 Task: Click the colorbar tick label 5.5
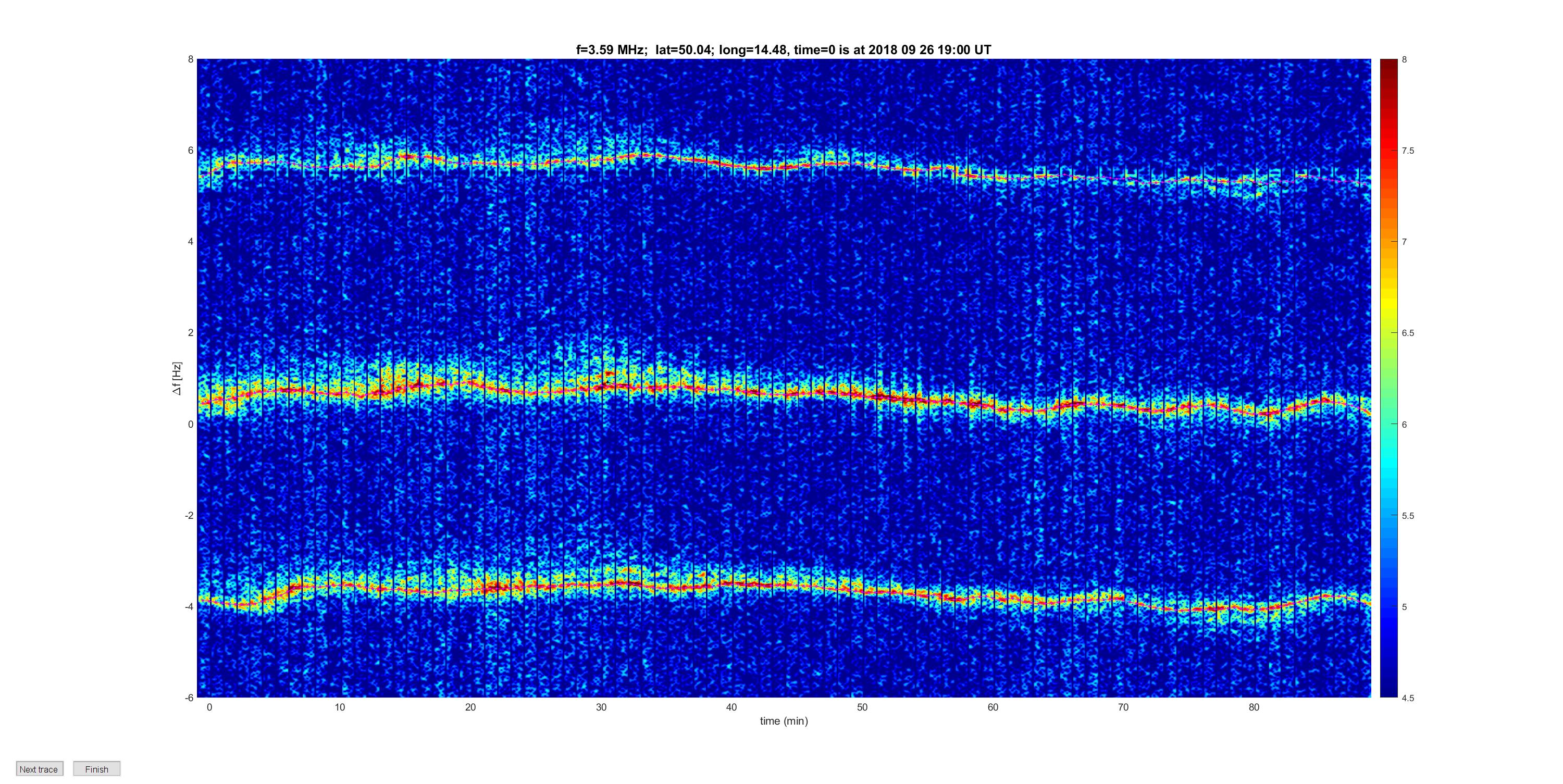[1408, 516]
